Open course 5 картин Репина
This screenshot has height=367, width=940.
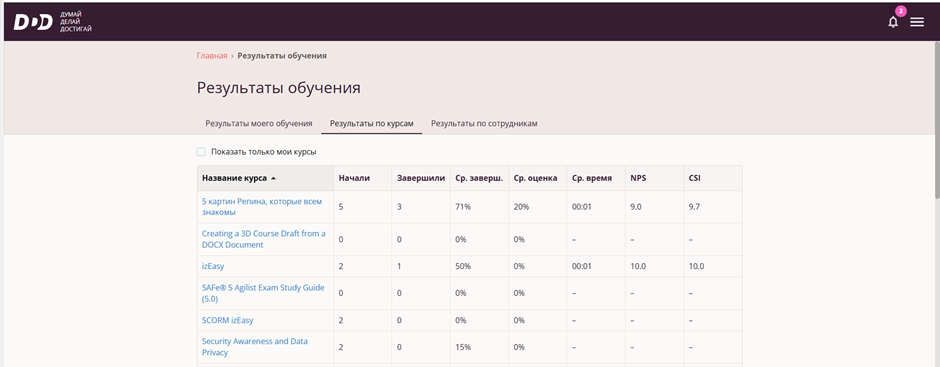click(262, 206)
